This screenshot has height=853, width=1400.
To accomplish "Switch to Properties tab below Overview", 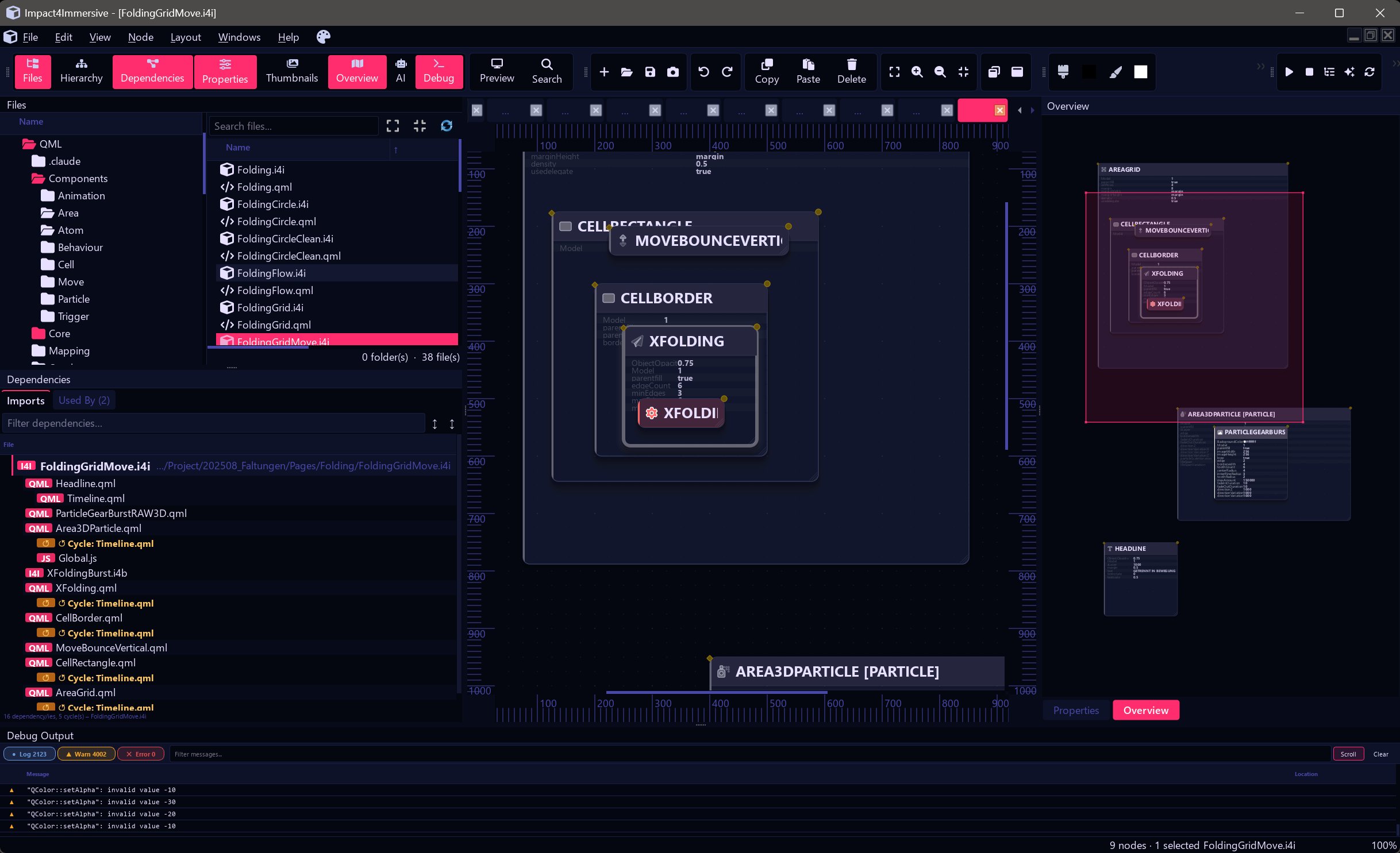I will pos(1076,710).
